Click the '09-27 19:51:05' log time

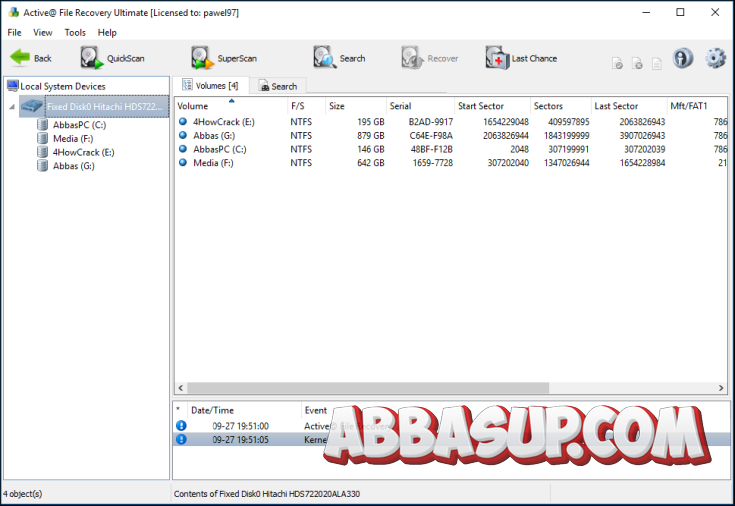[240, 439]
